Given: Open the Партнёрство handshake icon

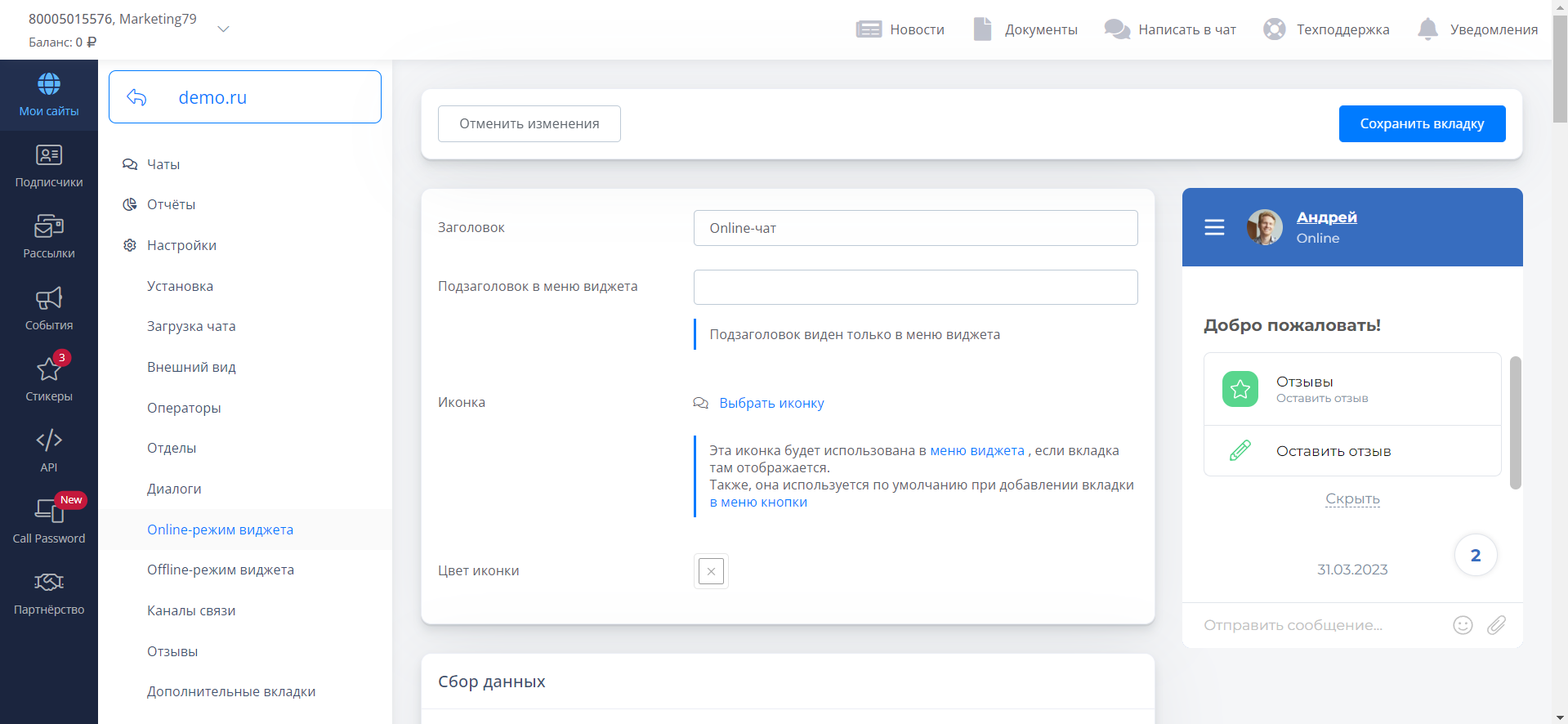Looking at the screenshot, I should pyautogui.click(x=49, y=583).
